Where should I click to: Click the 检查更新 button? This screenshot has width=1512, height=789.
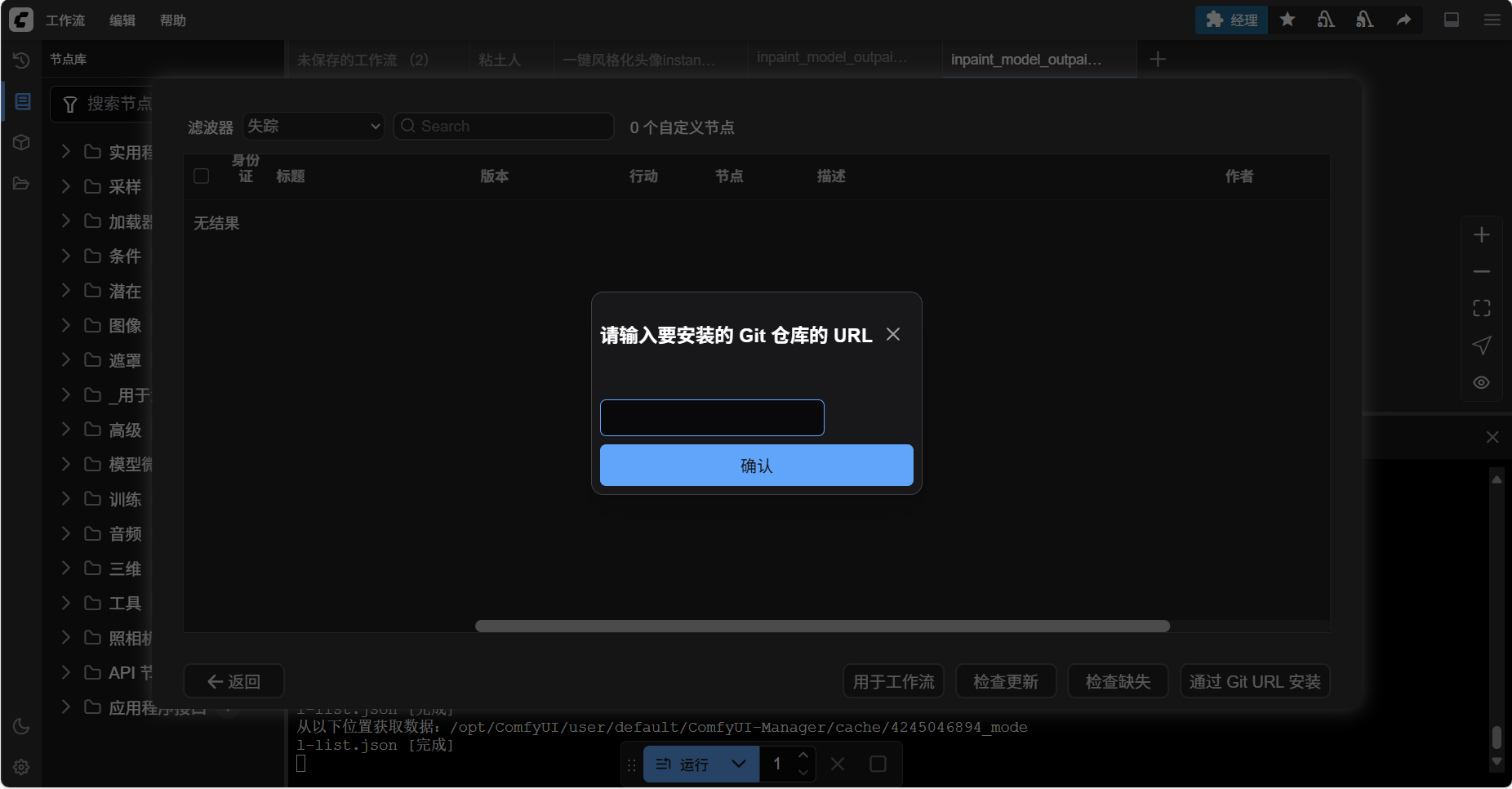coord(1006,681)
